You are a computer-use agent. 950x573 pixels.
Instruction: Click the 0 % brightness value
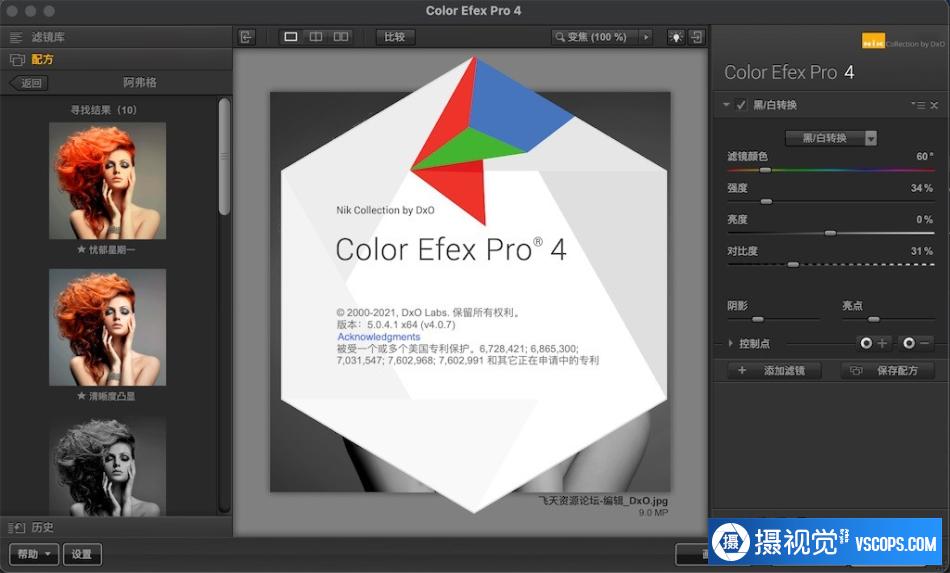pos(924,219)
